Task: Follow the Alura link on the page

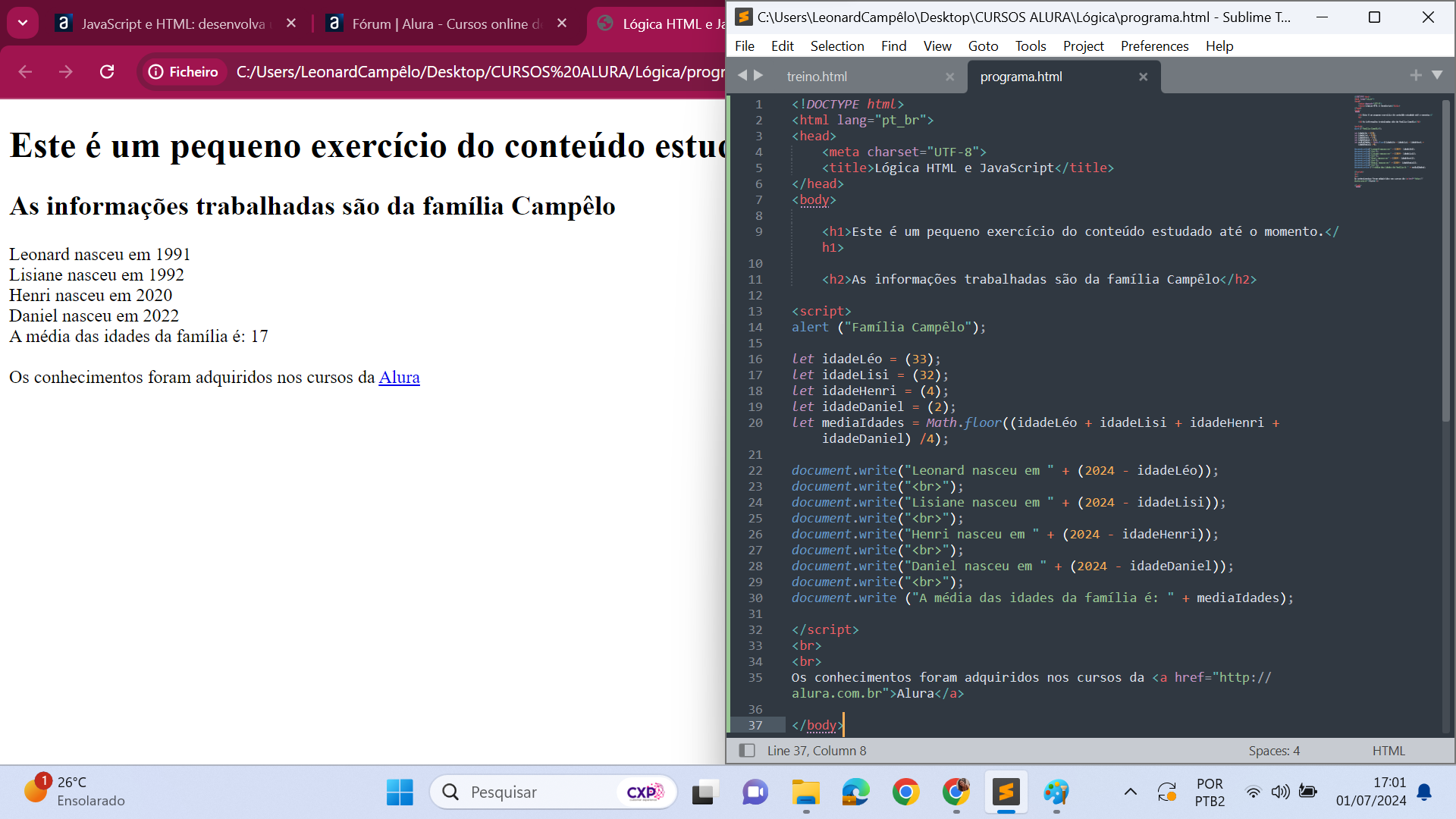Action: tap(399, 377)
